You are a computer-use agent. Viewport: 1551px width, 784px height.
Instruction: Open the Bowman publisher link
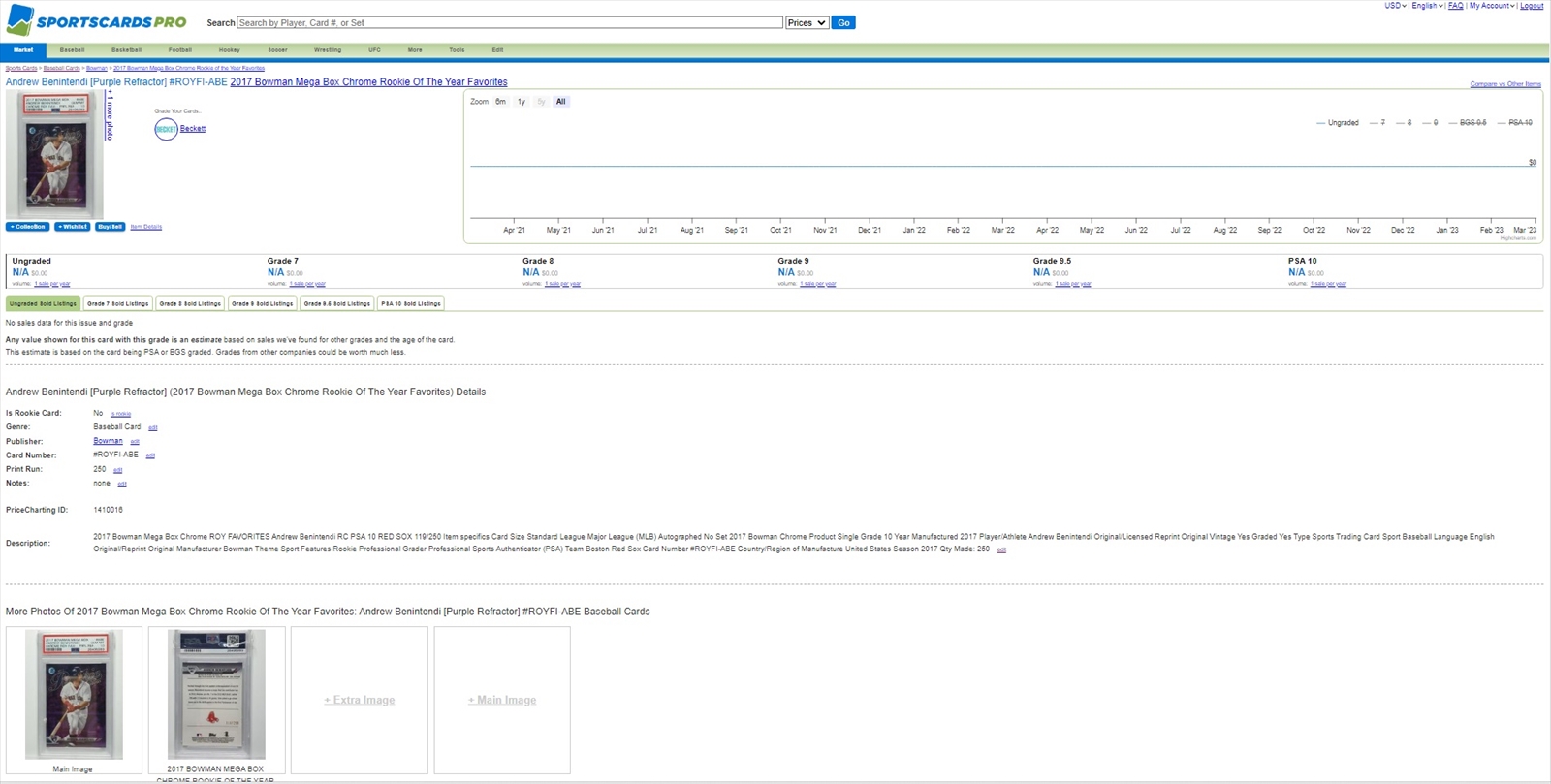point(108,441)
